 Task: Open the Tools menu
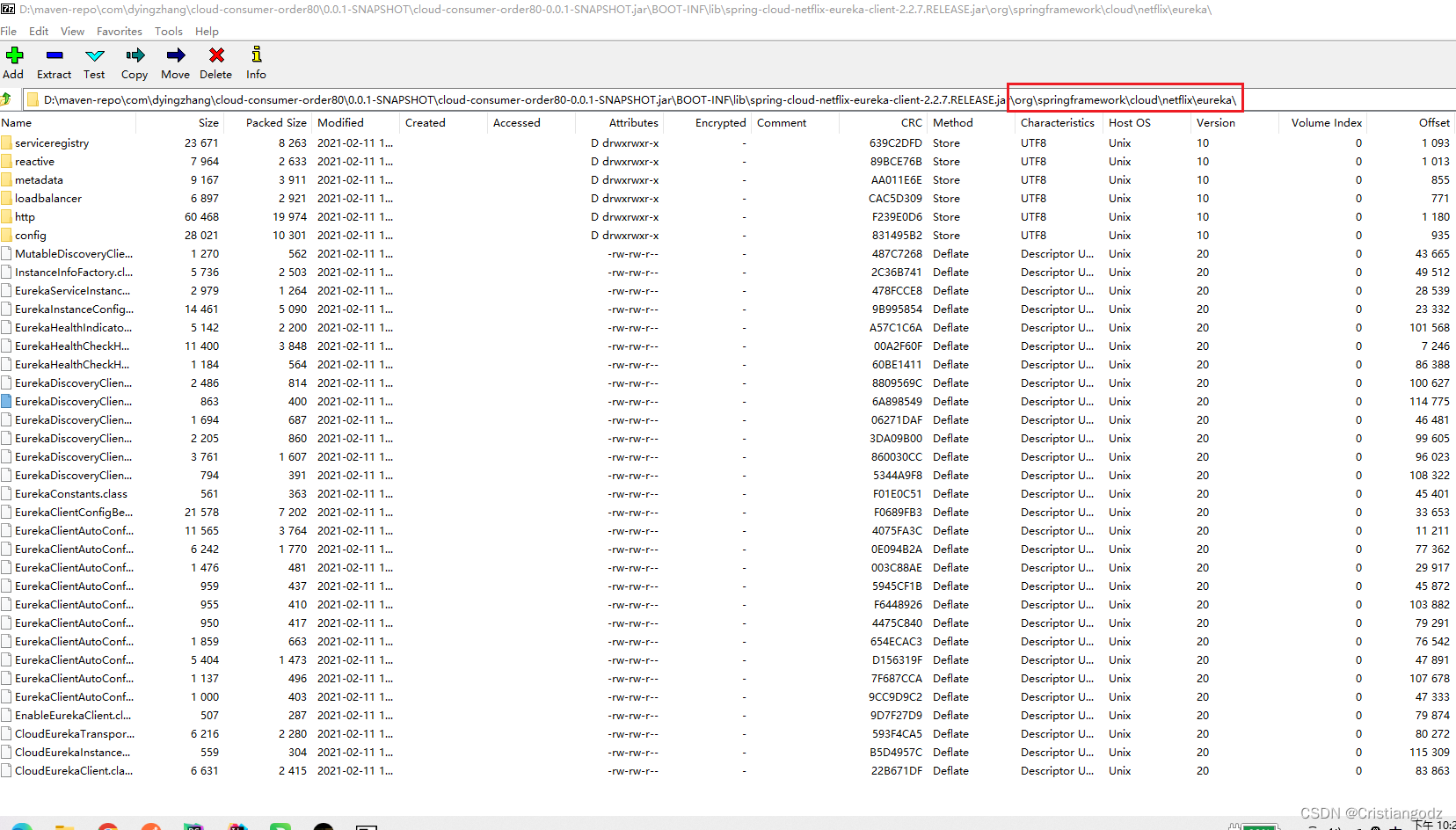click(169, 32)
